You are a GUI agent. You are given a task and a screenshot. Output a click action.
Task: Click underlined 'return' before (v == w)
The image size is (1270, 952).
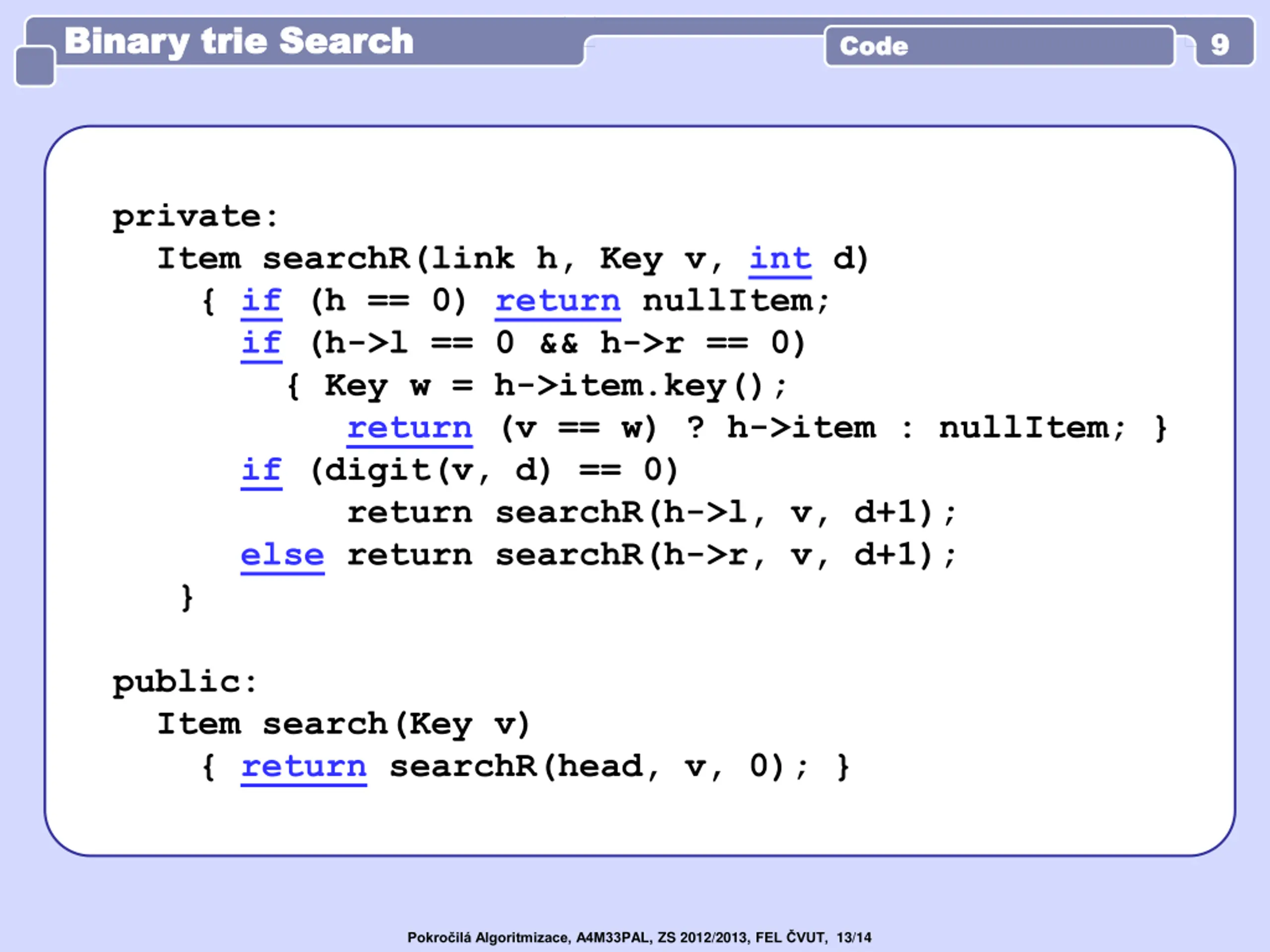coord(409,428)
